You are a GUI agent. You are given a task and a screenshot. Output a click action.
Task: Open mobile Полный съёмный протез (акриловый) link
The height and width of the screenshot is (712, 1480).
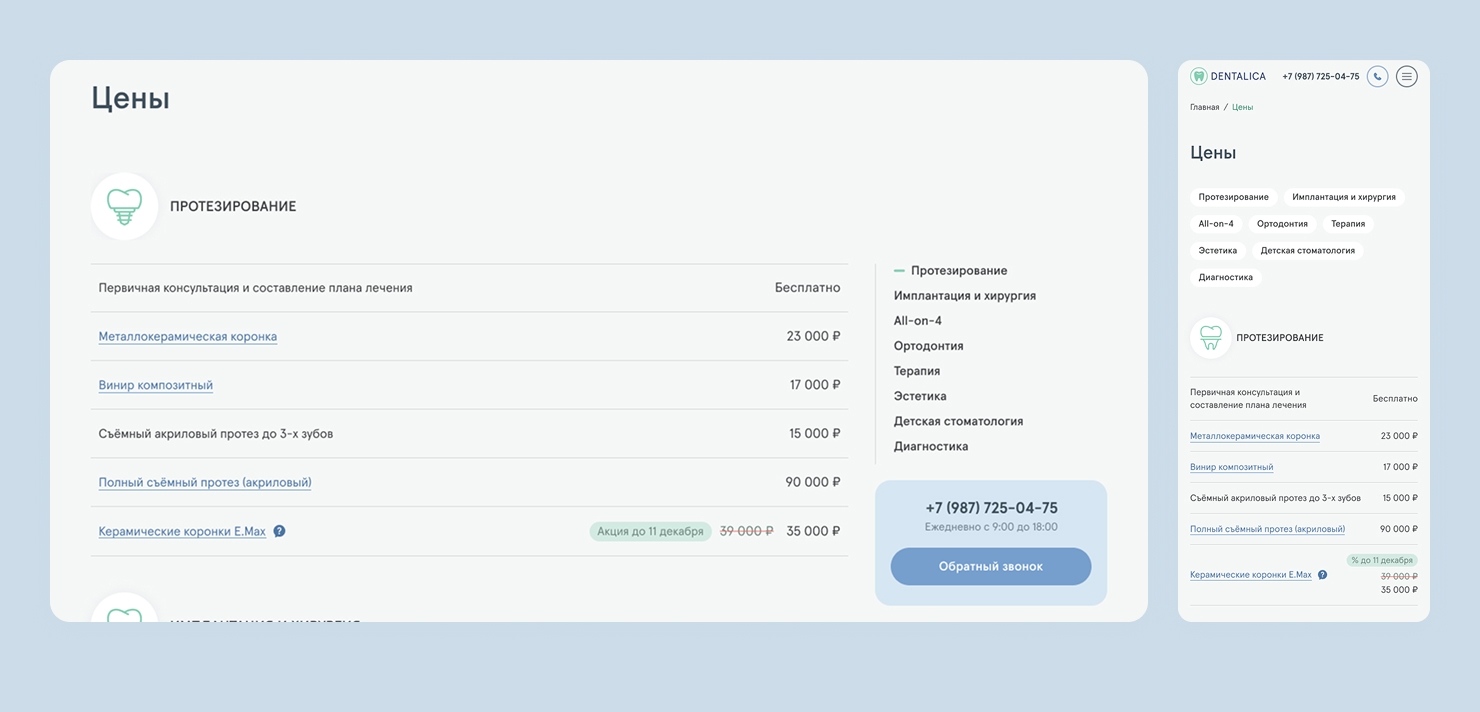click(x=1268, y=529)
